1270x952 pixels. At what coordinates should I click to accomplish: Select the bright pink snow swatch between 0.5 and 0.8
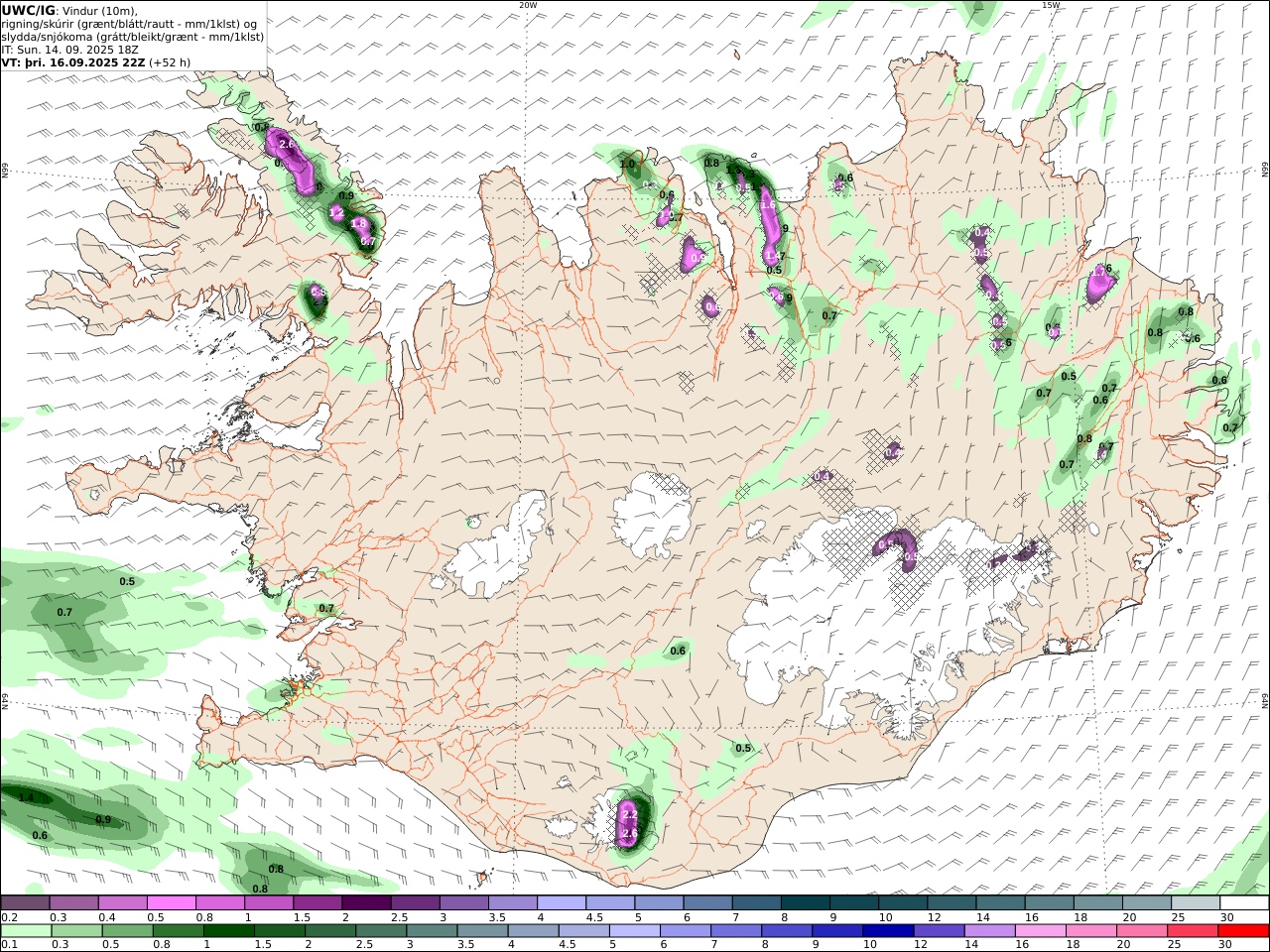pos(171,902)
